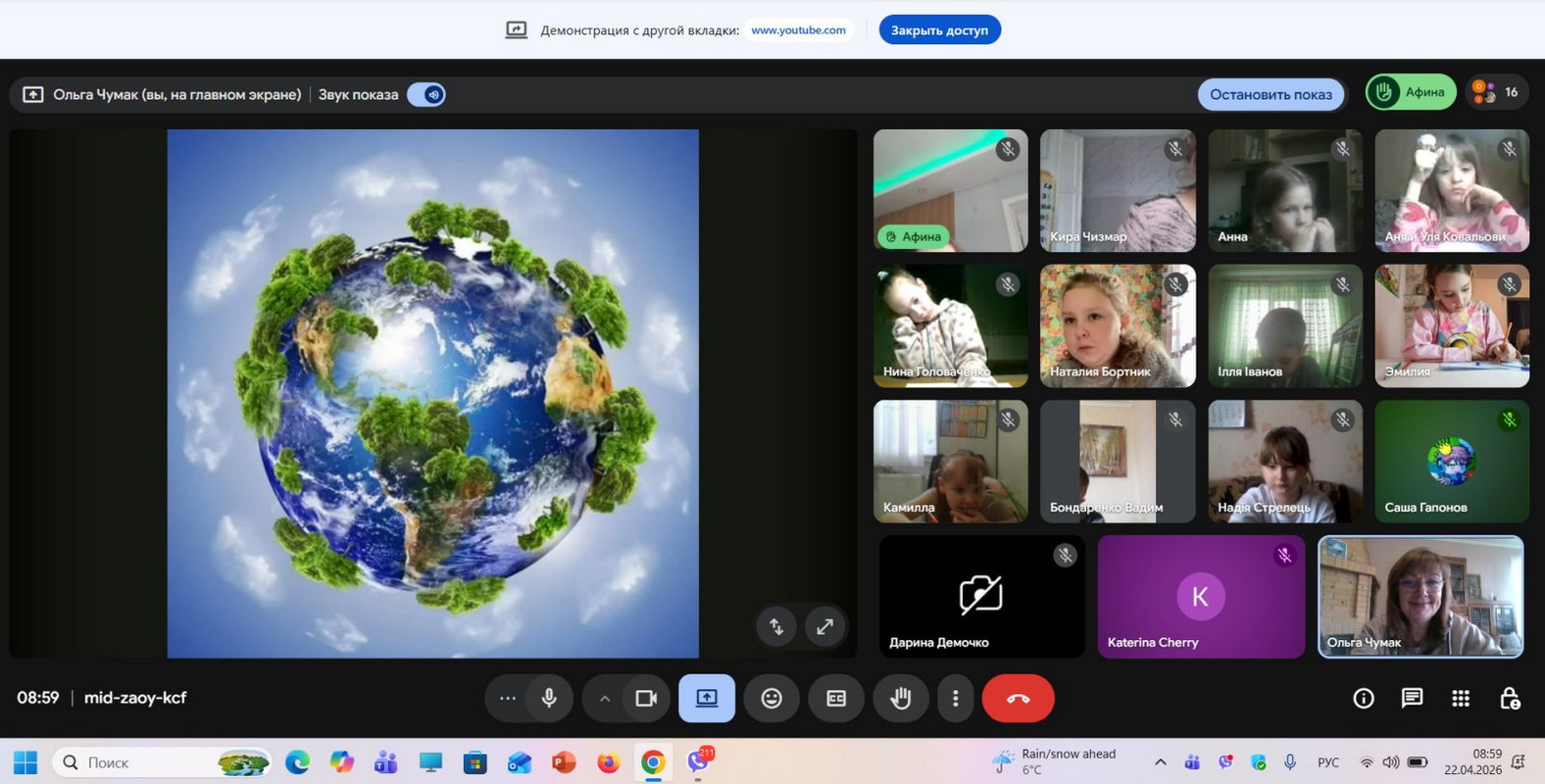
Task: Show hidden icons in system tray
Action: 1160,761
